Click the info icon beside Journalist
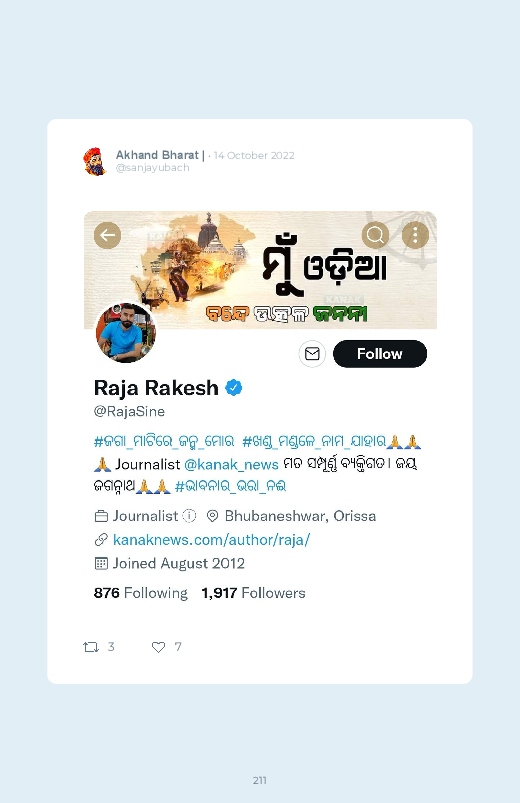 (190, 516)
